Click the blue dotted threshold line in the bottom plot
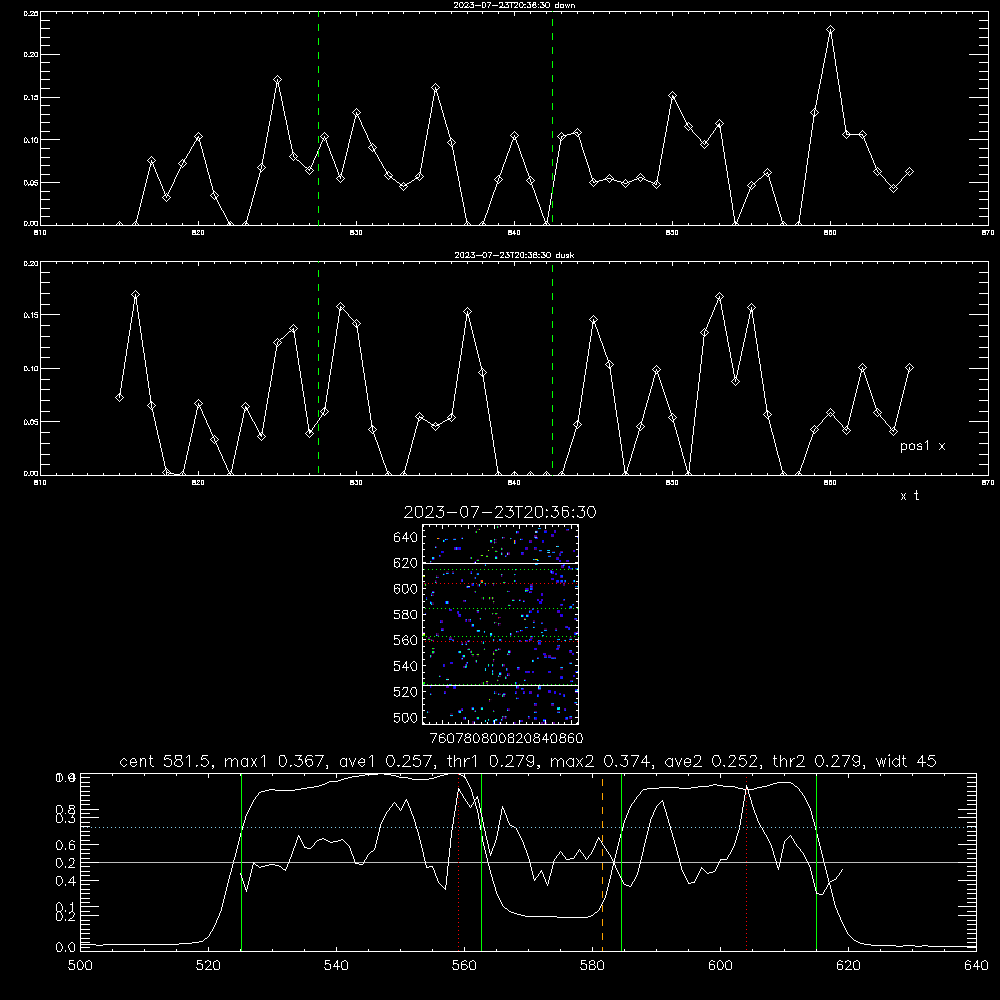 (528, 827)
